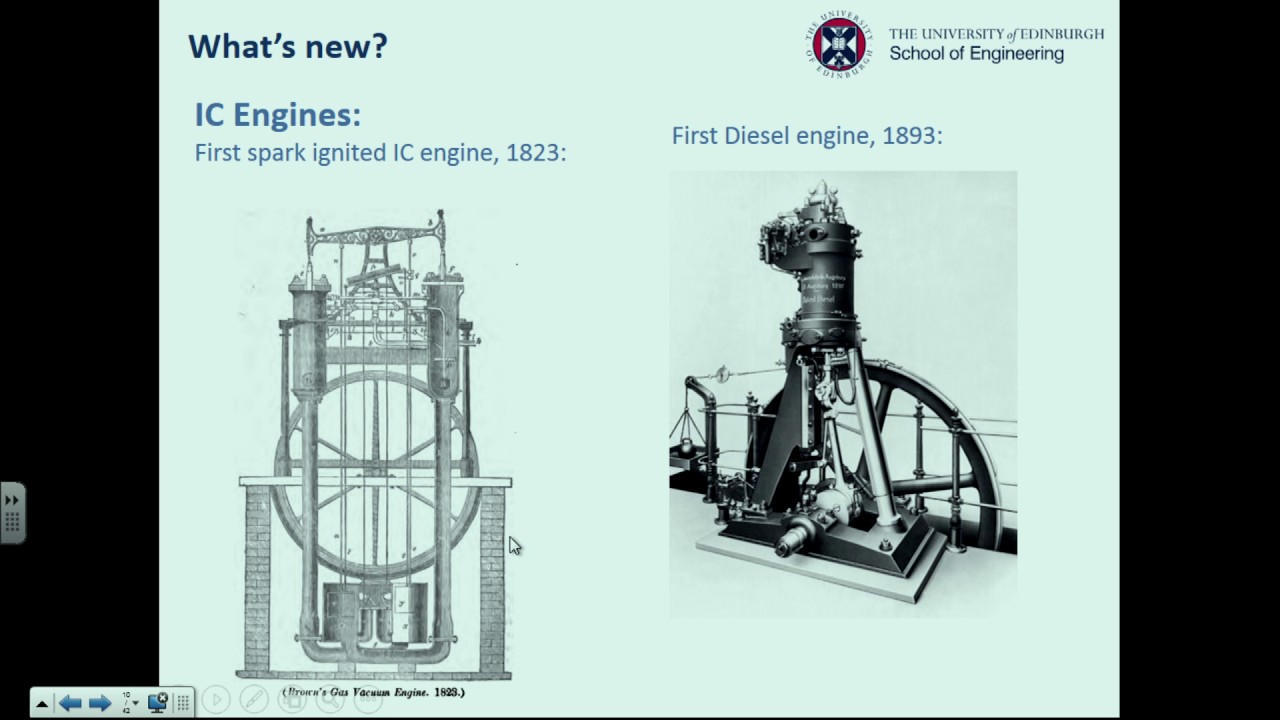The width and height of the screenshot is (1280, 720).
Task: Click the Brown's Gas Vacuum Engine caption
Action: (x=374, y=691)
